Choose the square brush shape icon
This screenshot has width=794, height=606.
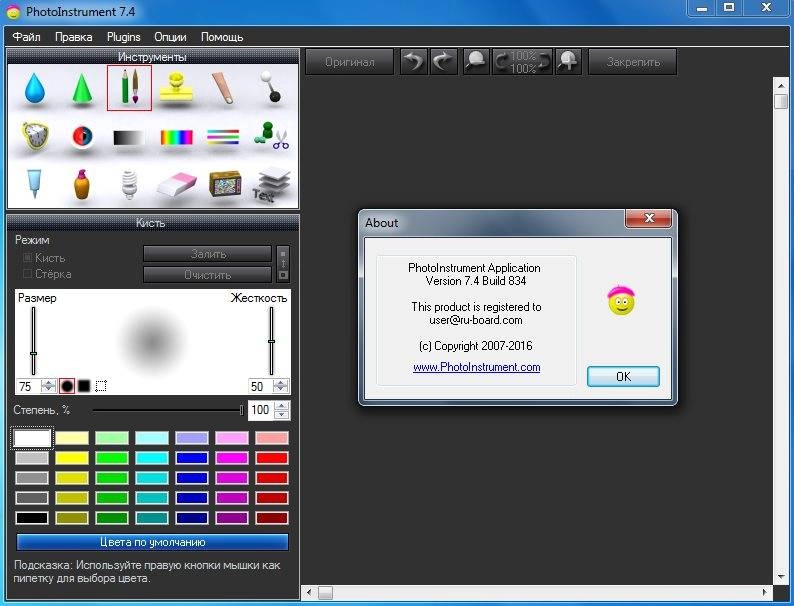point(84,386)
